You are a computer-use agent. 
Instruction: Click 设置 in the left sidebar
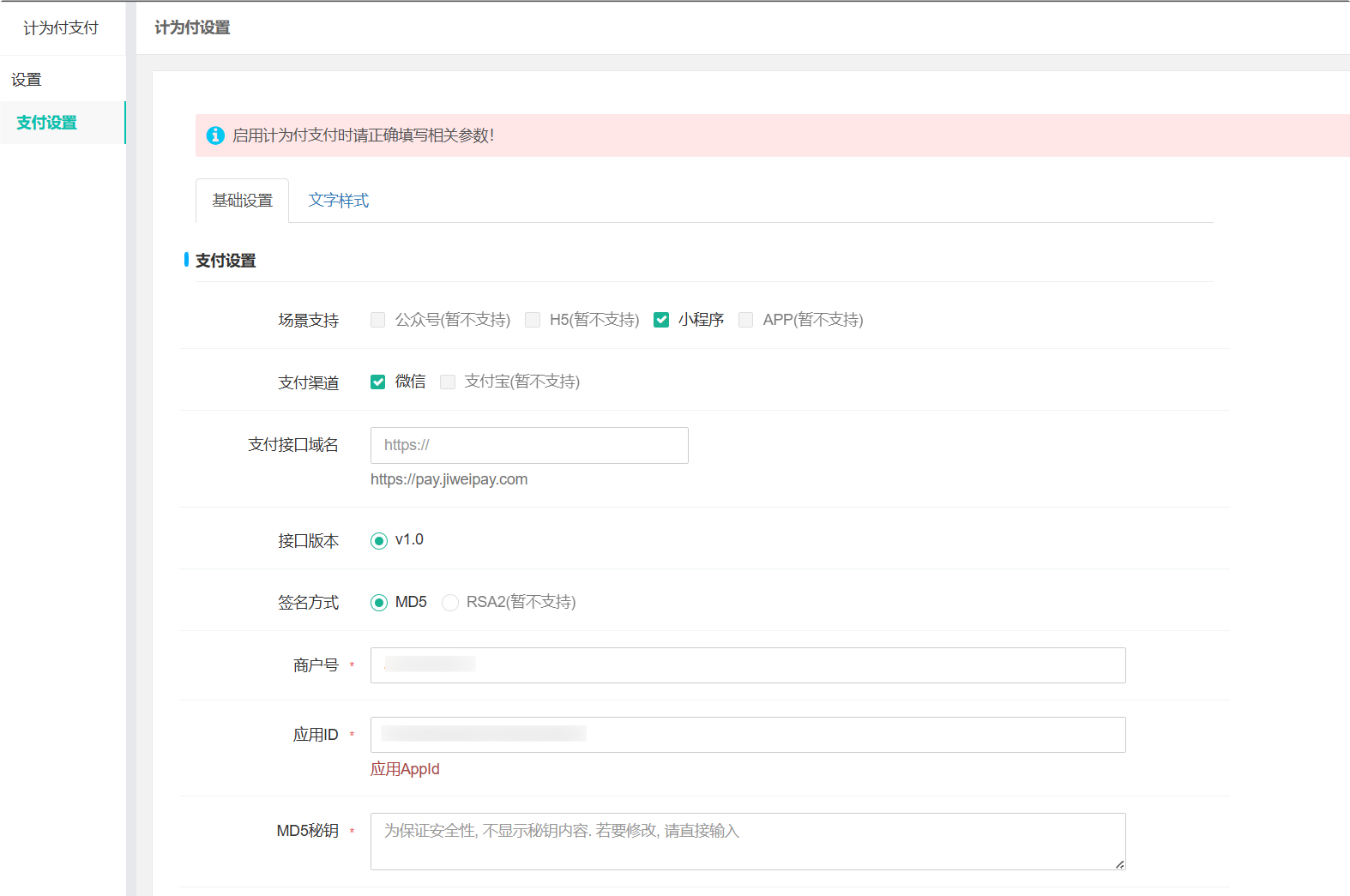27,80
